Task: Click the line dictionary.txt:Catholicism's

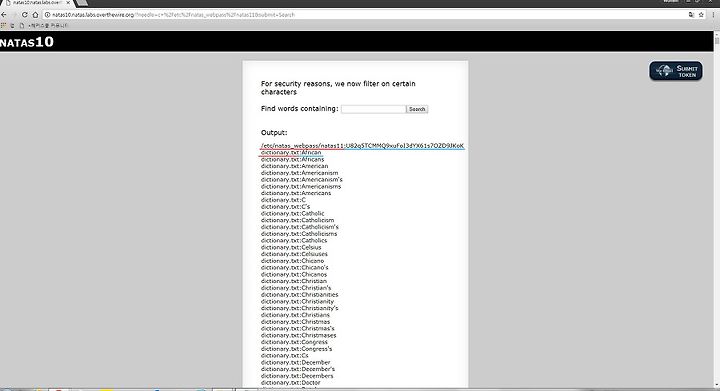Action: 300,227
